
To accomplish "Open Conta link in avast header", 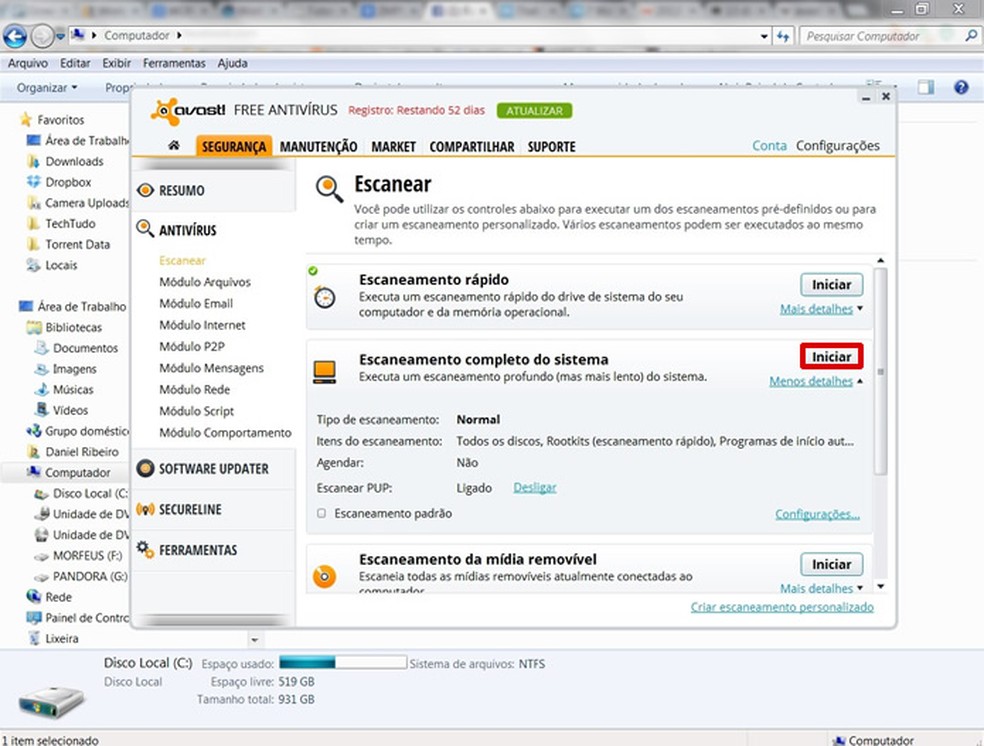I will pyautogui.click(x=769, y=146).
